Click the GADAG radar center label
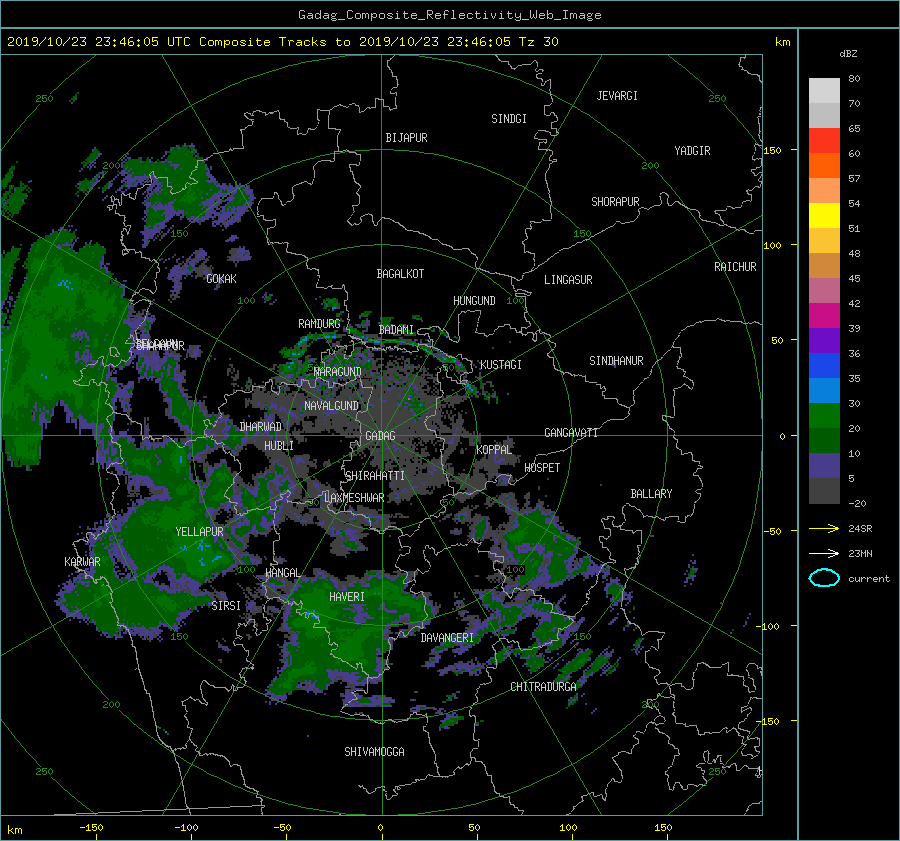900x841 pixels. [381, 436]
